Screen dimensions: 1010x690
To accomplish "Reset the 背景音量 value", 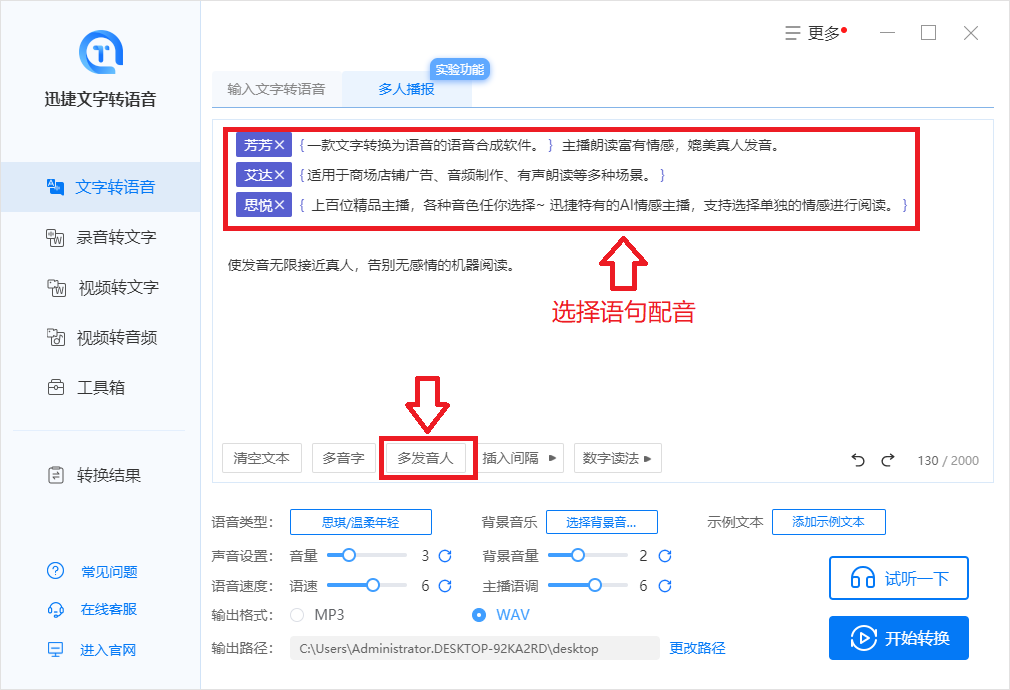I will (665, 555).
